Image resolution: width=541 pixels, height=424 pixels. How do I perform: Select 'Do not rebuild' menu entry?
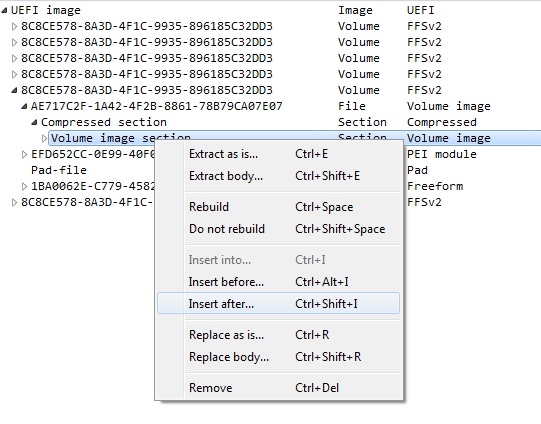(x=278, y=229)
